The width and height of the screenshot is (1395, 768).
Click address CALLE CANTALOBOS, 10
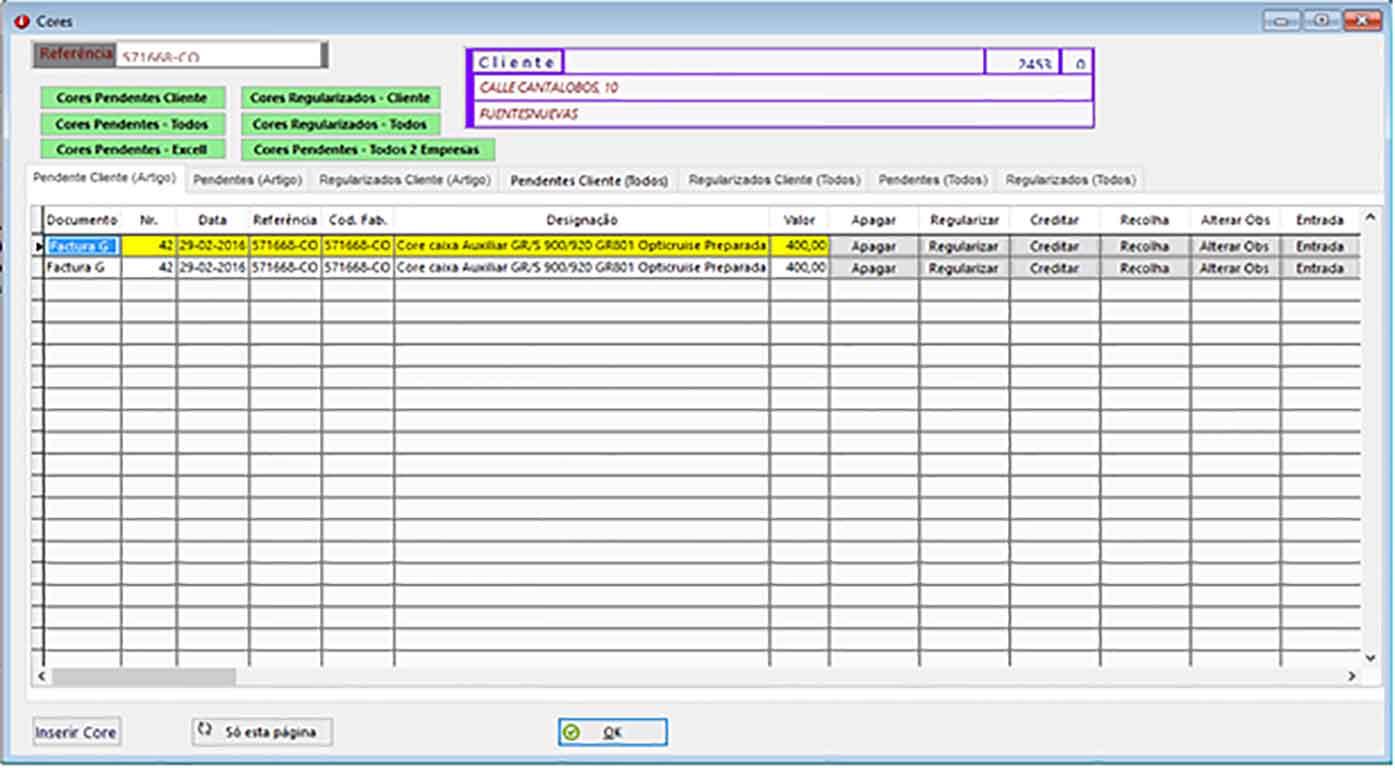549,88
